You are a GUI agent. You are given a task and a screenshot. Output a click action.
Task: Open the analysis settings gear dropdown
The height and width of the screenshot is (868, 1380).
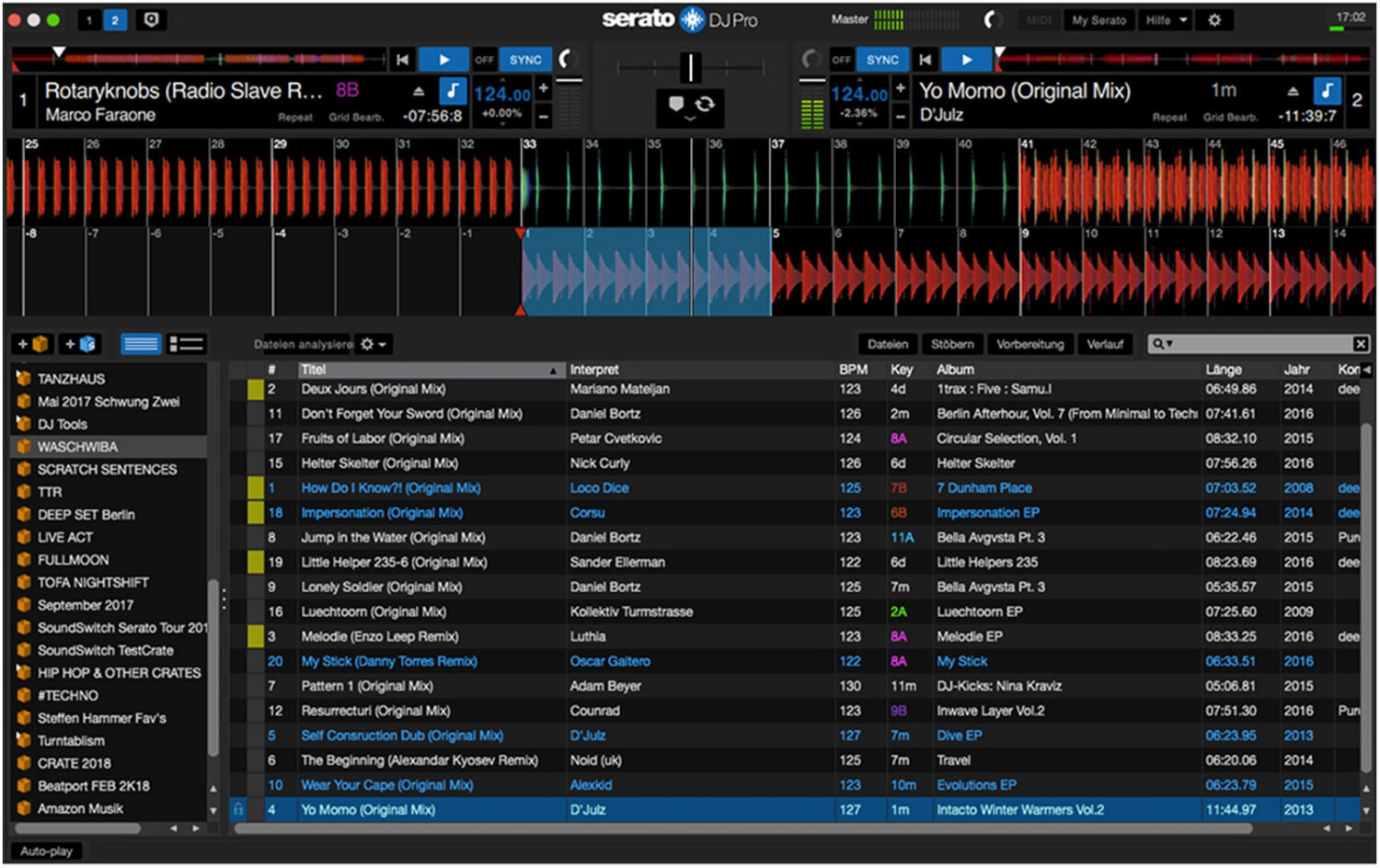click(x=372, y=344)
